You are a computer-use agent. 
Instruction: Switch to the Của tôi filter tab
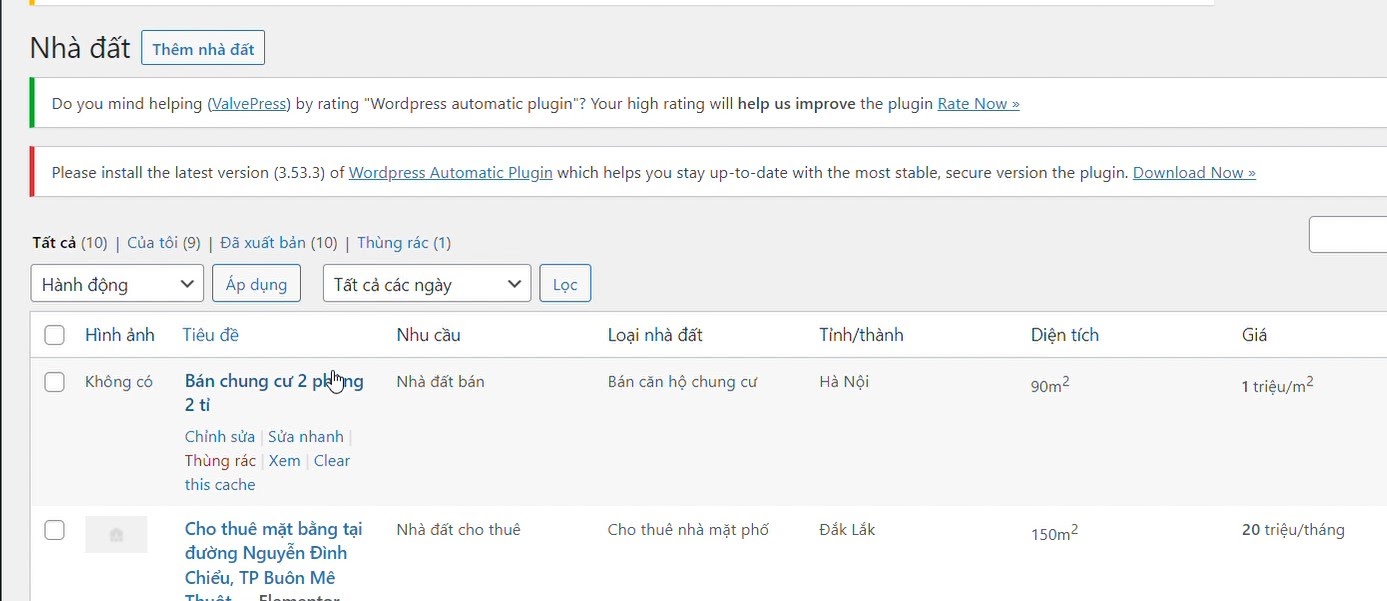pos(152,243)
